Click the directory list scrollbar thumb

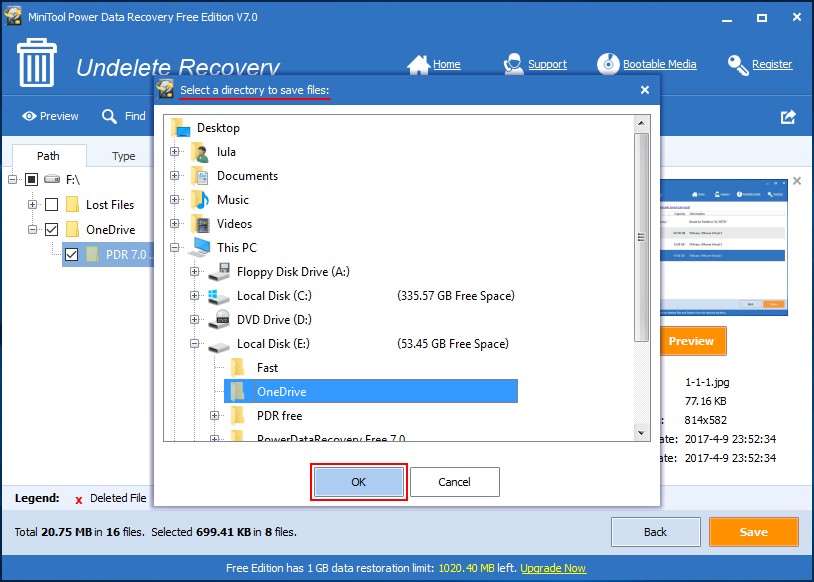[641, 237]
